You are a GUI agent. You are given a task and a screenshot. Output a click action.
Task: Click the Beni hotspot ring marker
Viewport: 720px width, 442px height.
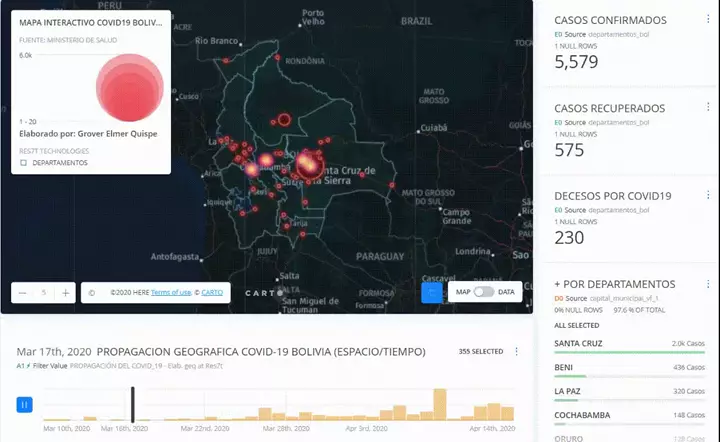coord(284,120)
